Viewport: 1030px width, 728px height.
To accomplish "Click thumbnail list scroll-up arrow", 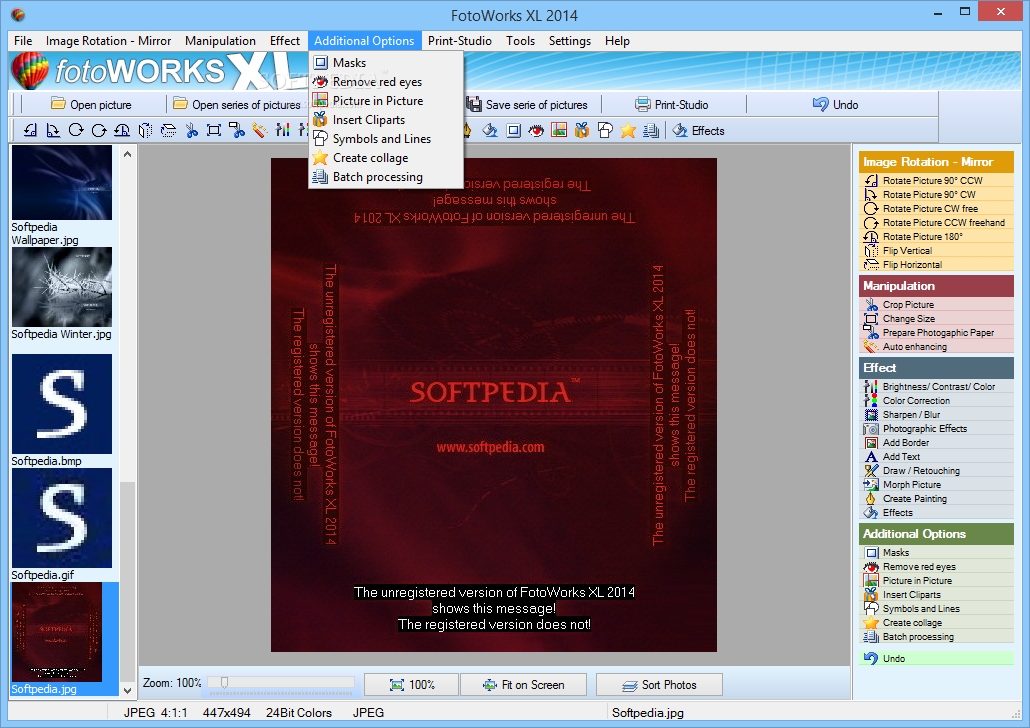I will 127,154.
